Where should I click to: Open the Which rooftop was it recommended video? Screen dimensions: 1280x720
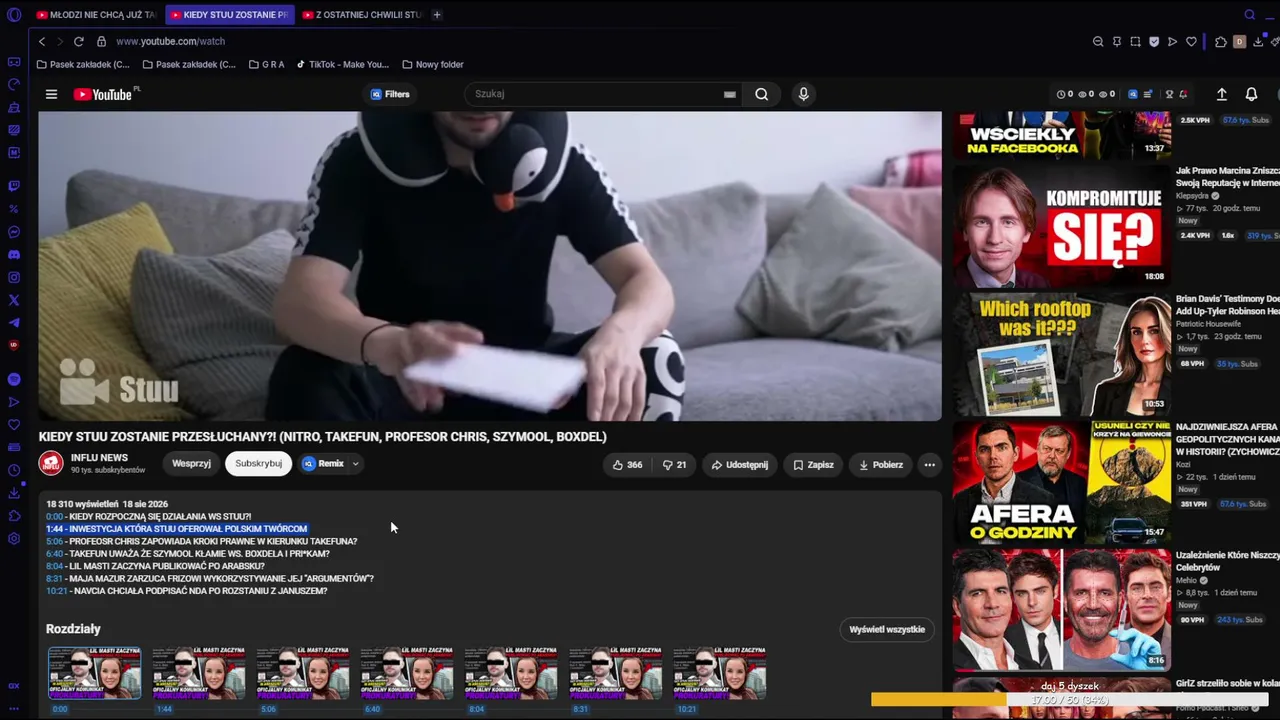pyautogui.click(x=1061, y=354)
